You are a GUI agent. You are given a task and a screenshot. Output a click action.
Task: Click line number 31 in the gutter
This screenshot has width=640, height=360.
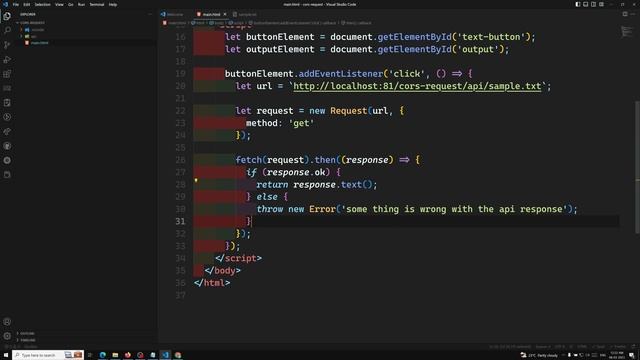[x=180, y=221]
